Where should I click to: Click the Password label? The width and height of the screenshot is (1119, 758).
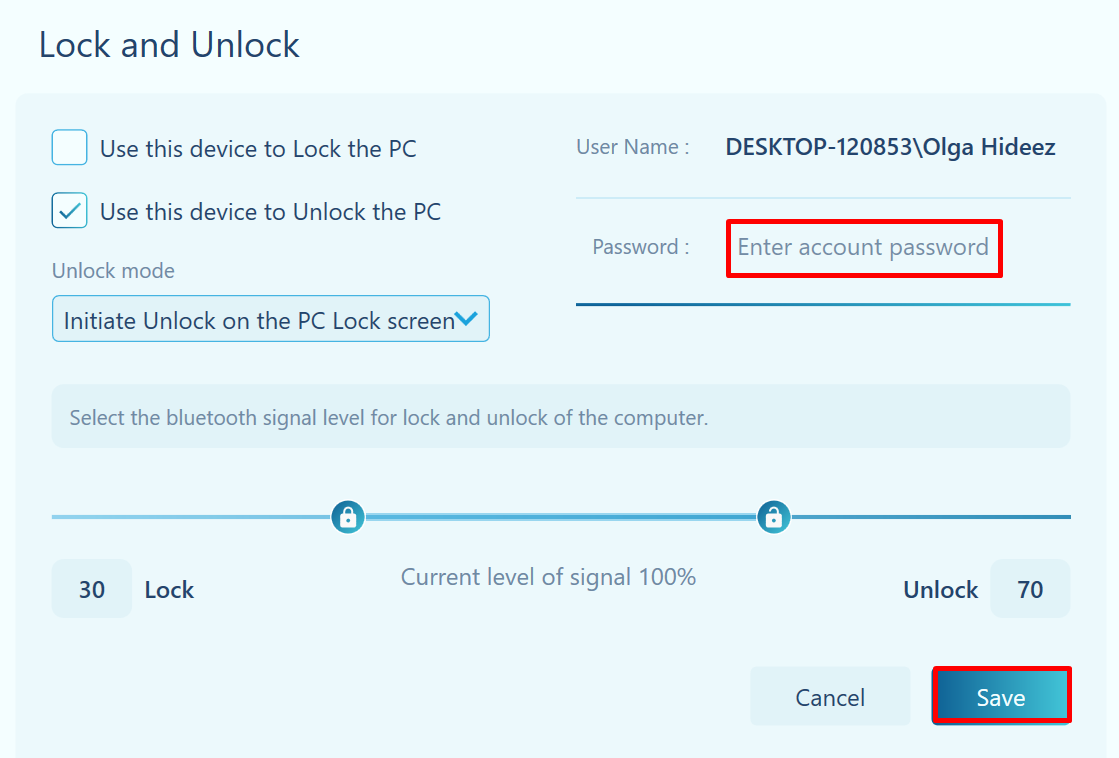pyautogui.click(x=641, y=247)
